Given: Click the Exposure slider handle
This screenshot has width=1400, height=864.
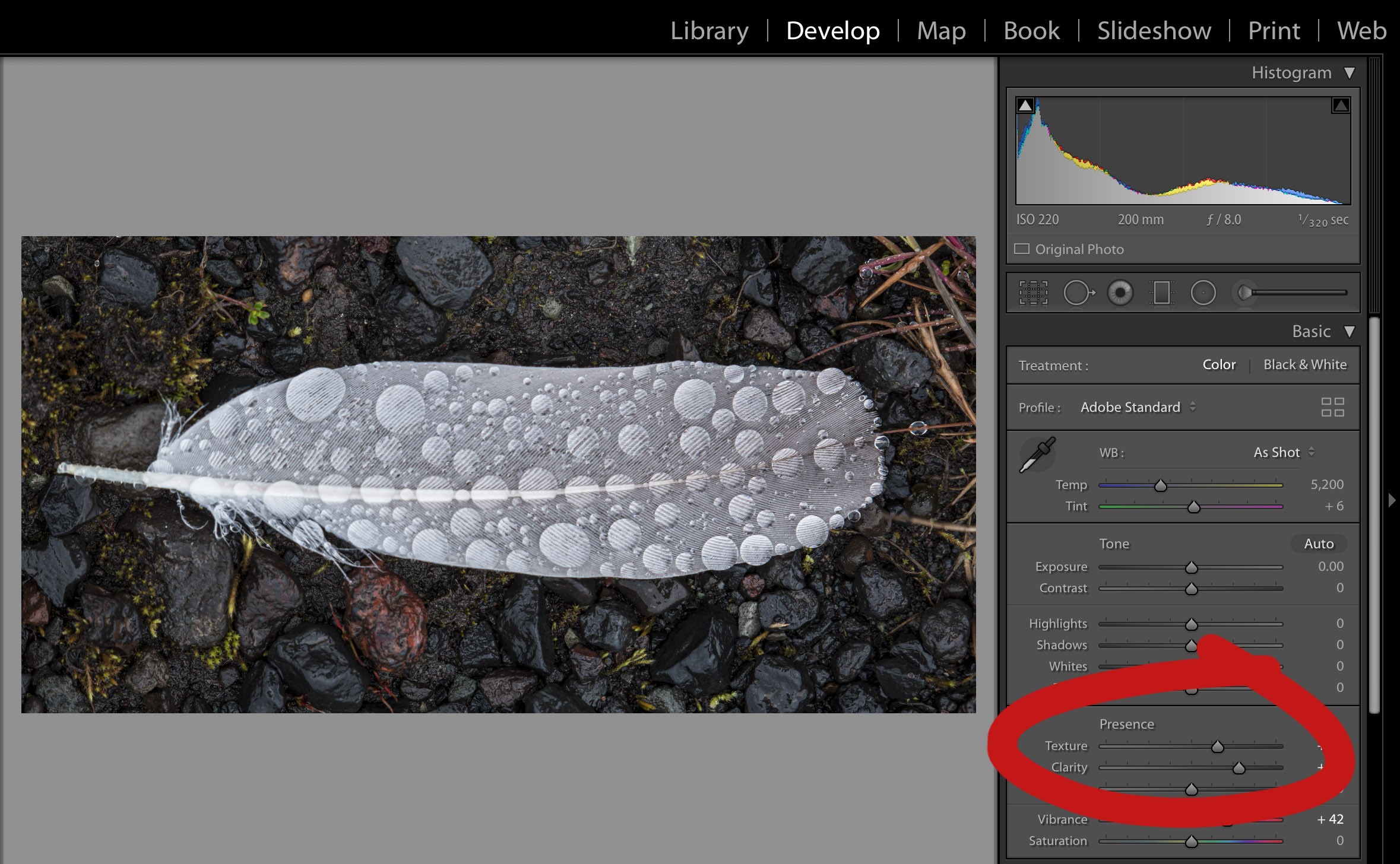Looking at the screenshot, I should coord(1191,568).
